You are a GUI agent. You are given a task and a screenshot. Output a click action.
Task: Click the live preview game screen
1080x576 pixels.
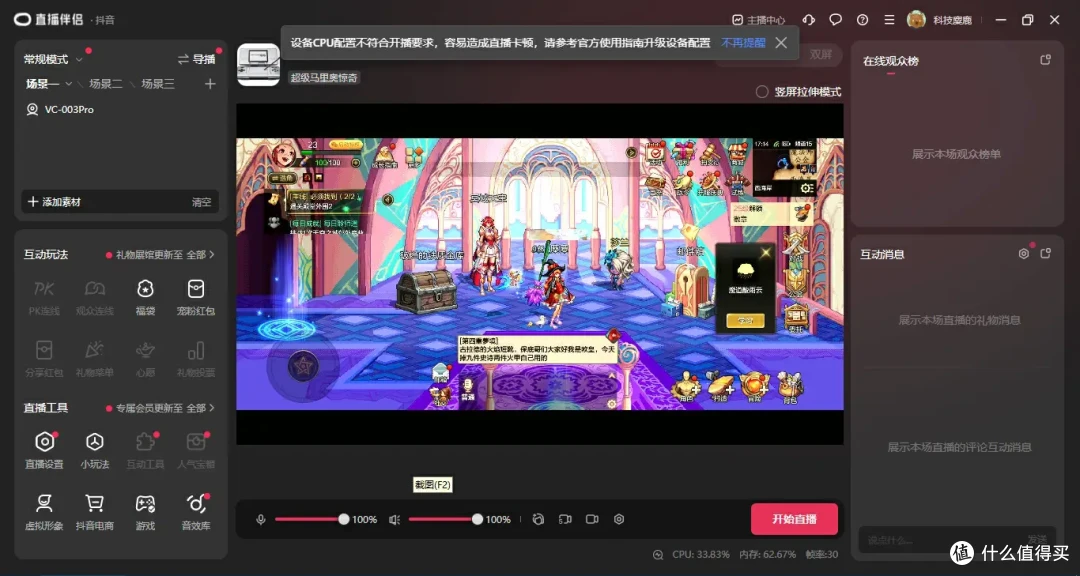(x=539, y=274)
